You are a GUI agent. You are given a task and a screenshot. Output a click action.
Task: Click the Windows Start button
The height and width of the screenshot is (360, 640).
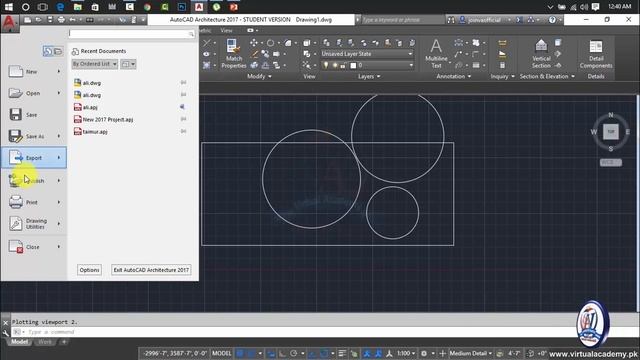click(x=9, y=7)
